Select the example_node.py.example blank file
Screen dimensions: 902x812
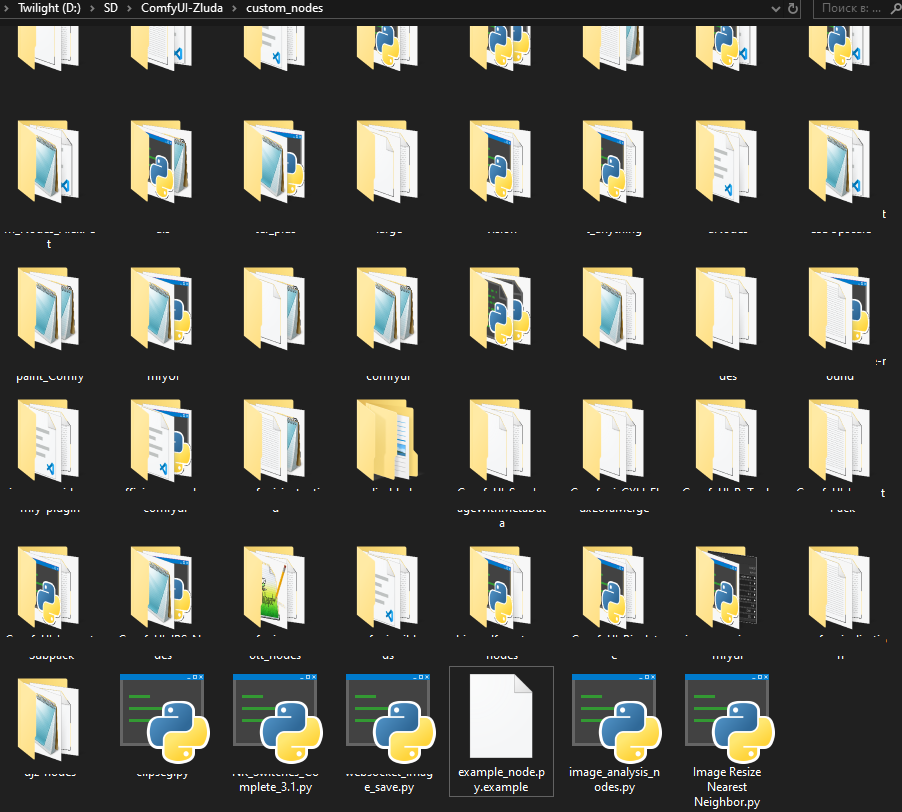pyautogui.click(x=501, y=731)
